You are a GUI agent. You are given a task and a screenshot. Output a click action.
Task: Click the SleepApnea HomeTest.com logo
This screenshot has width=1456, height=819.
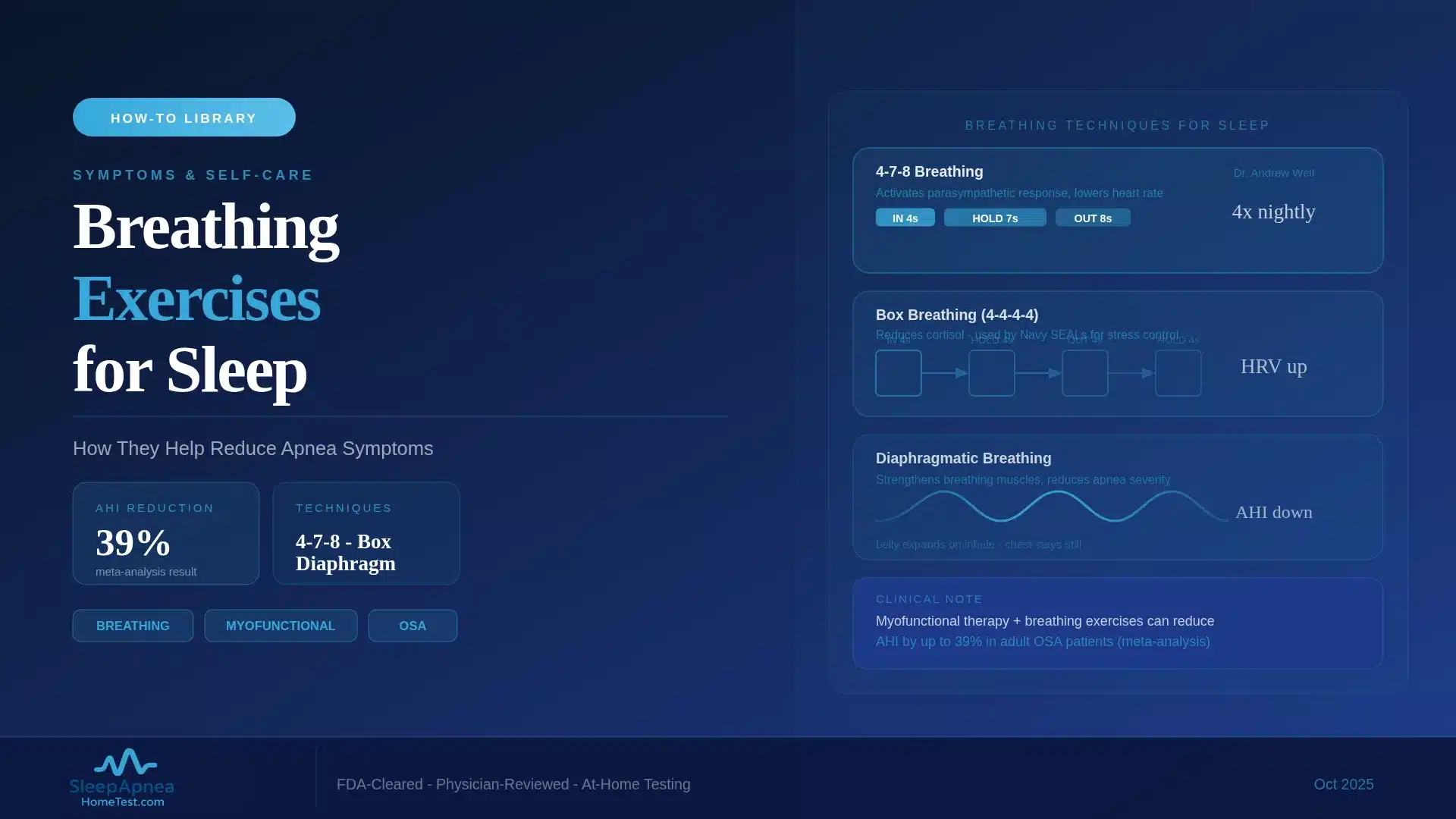(122, 778)
